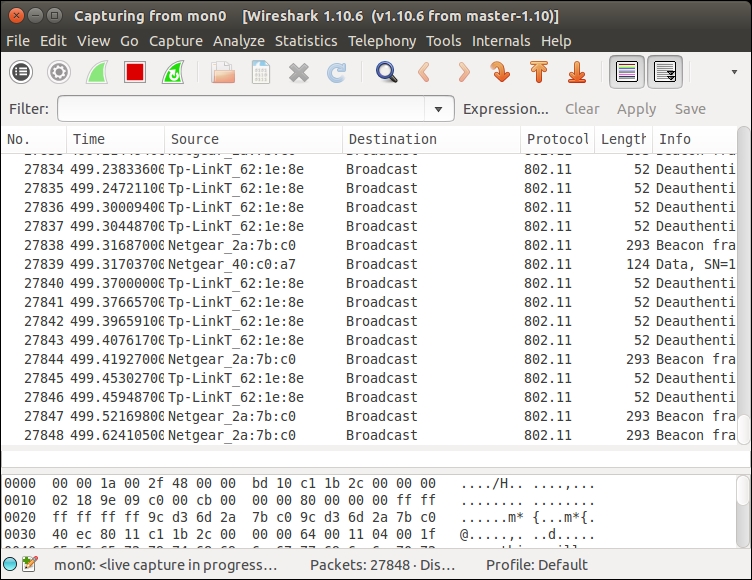Open the Telephony menu
Screen dimensions: 752x580
pyautogui.click(x=382, y=41)
